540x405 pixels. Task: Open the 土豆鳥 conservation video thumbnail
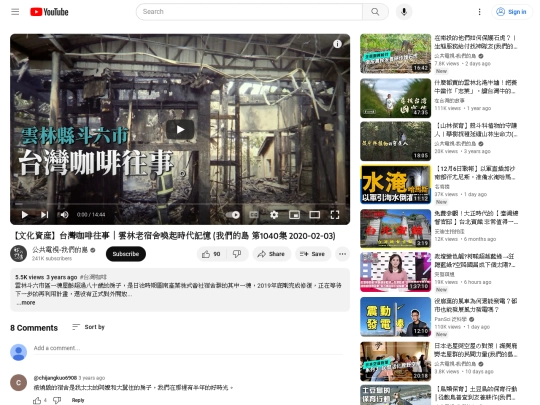[x=395, y=395]
